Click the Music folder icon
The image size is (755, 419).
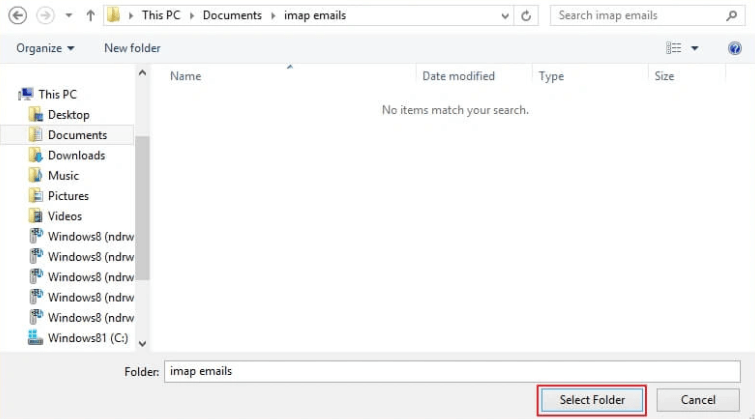tap(36, 175)
